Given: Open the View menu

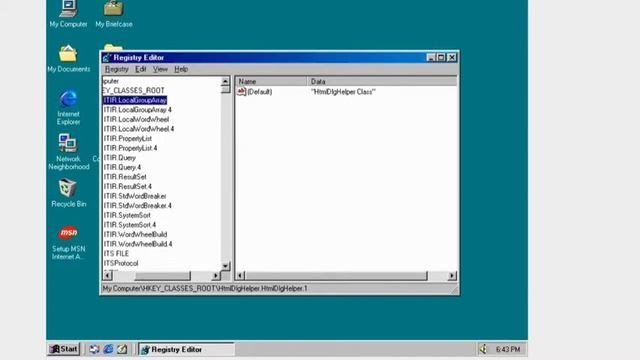Looking at the screenshot, I should tap(160, 69).
